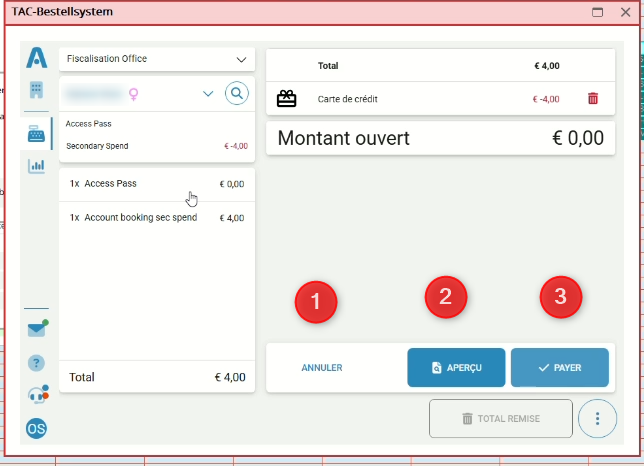The height and width of the screenshot is (466, 644).
Task: Click the TOTAL REMISE button
Action: [501, 418]
